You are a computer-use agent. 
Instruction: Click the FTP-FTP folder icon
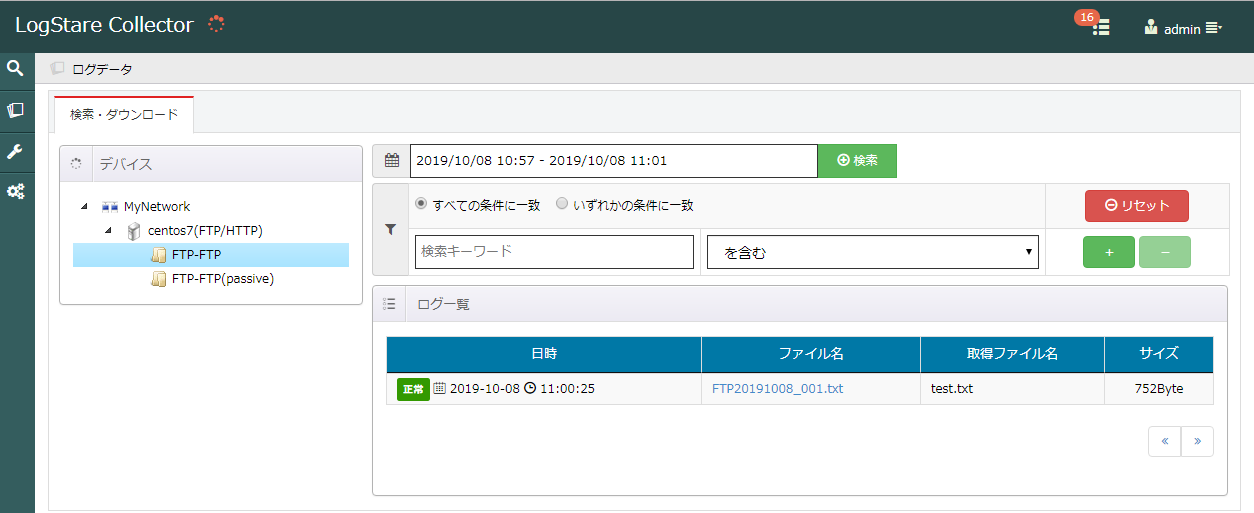coord(158,255)
